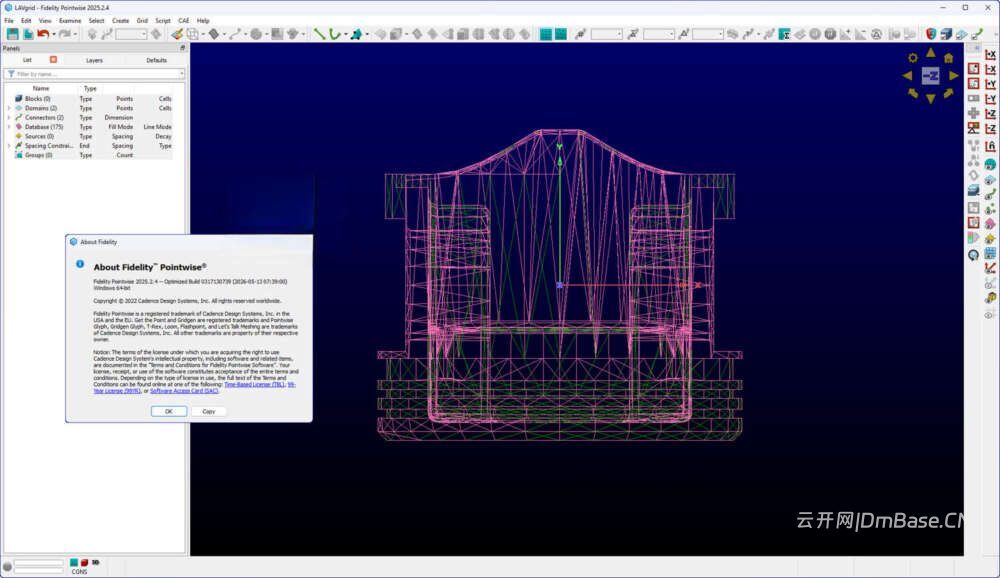Open the File menu

[9, 20]
